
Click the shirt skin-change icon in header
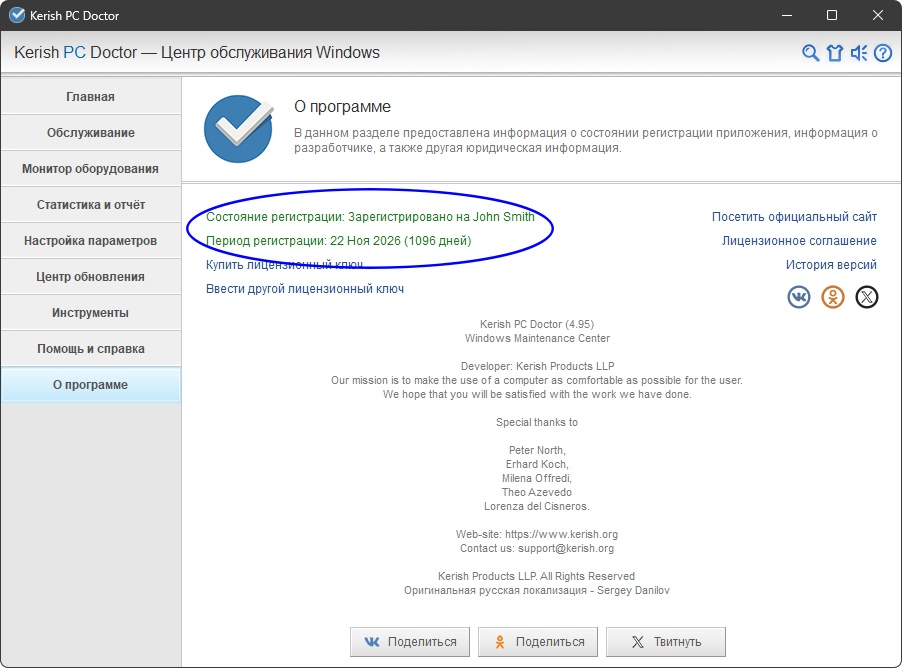[835, 53]
